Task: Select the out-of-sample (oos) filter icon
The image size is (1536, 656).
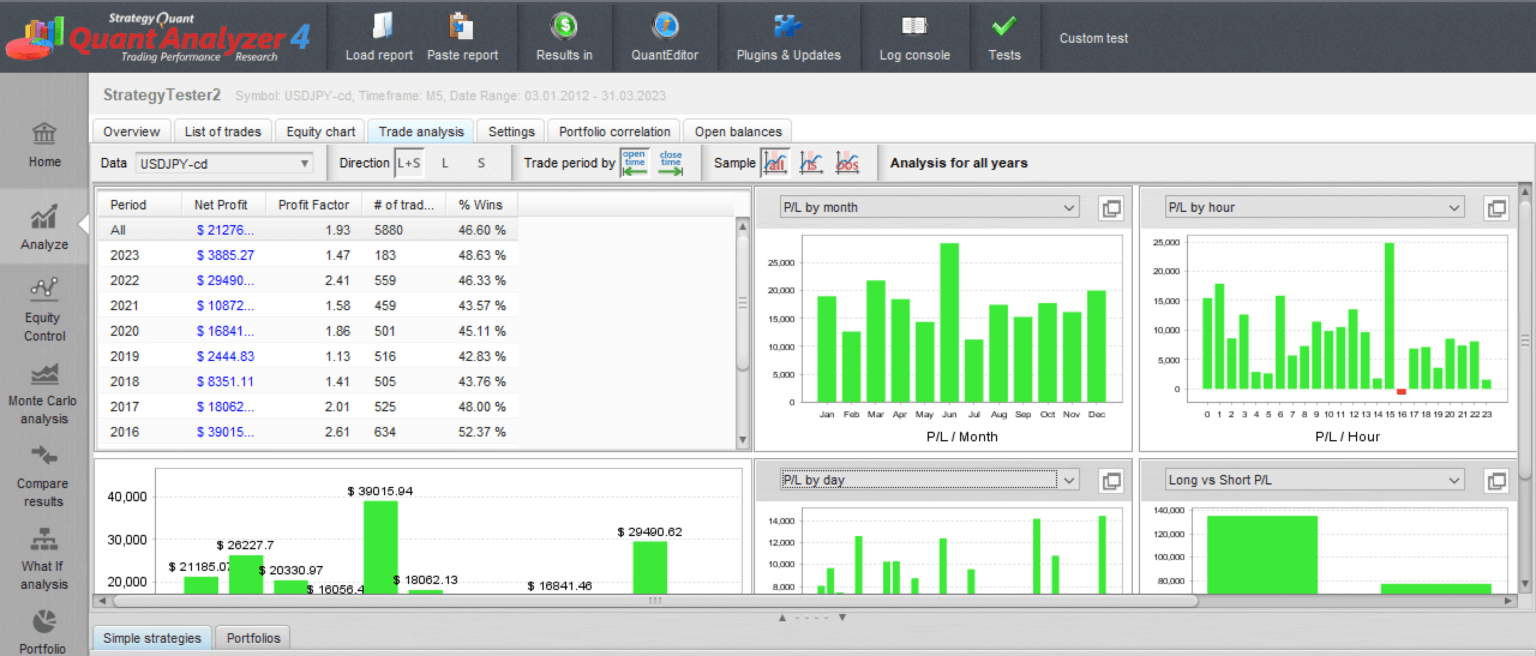Action: (846, 162)
